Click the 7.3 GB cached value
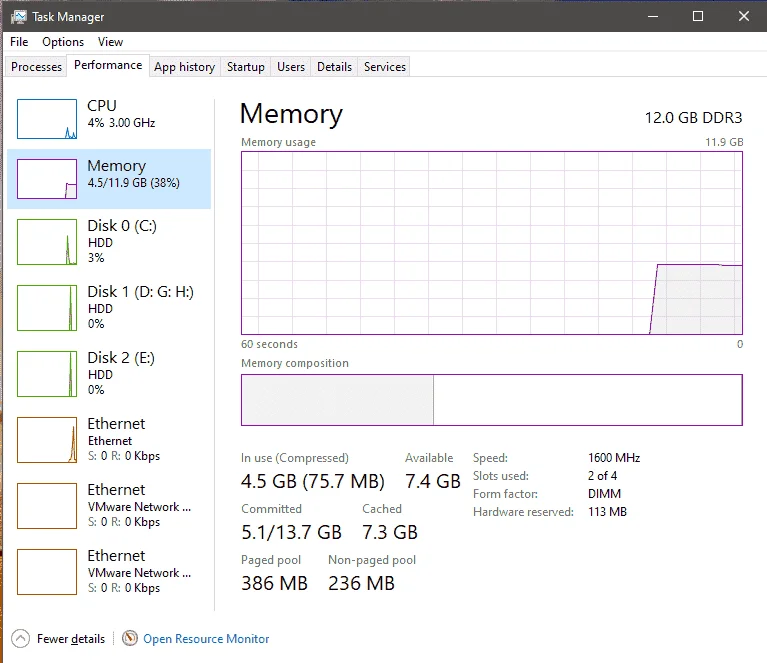This screenshot has height=663, width=767. point(390,532)
